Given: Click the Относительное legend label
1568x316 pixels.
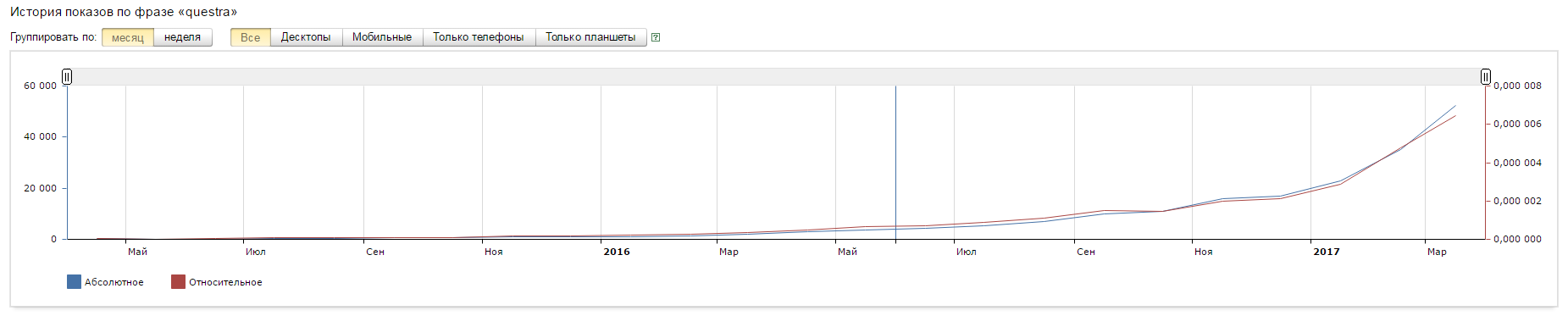Looking at the screenshot, I should [225, 282].
